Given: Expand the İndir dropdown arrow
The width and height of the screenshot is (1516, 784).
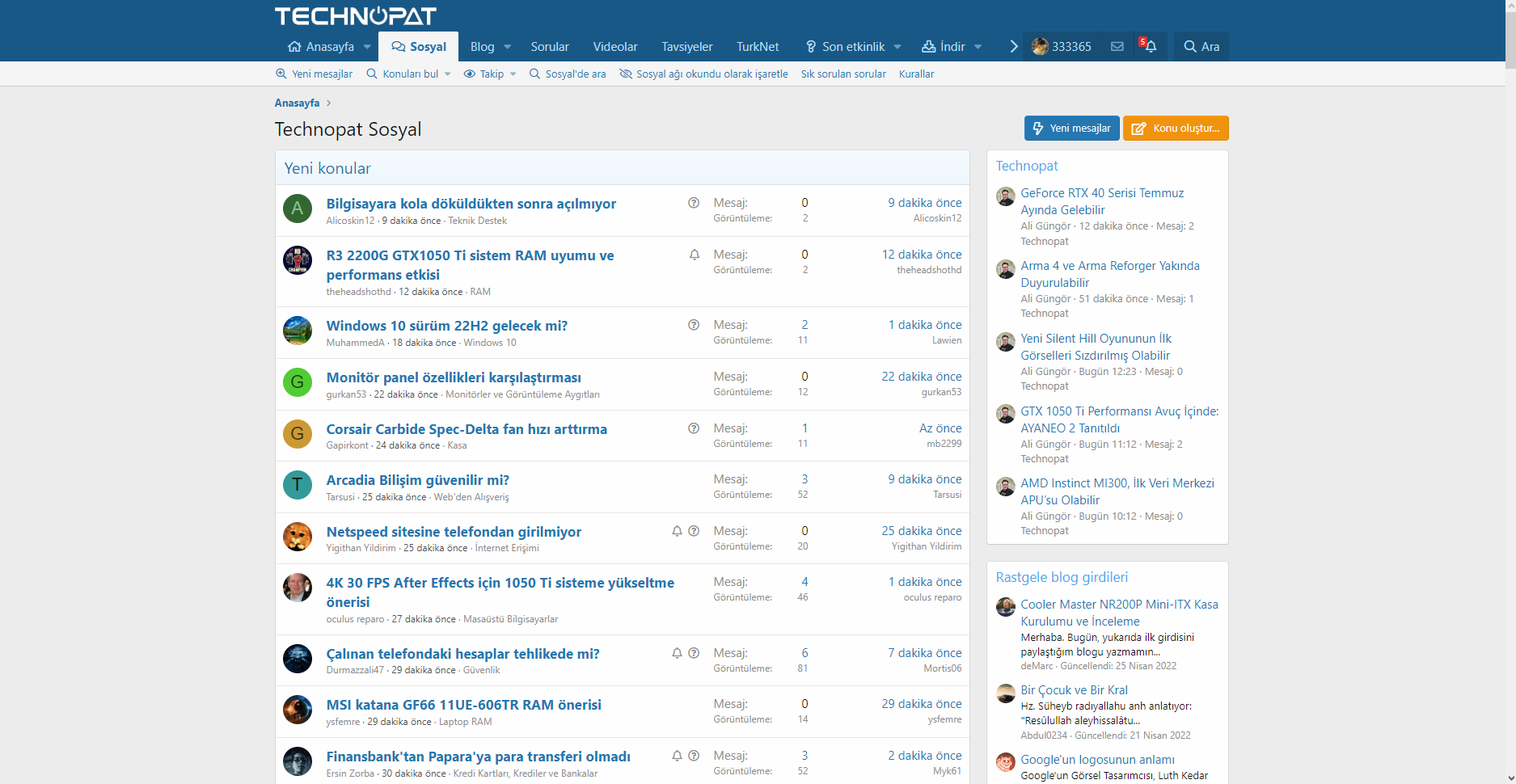Looking at the screenshot, I should (978, 47).
